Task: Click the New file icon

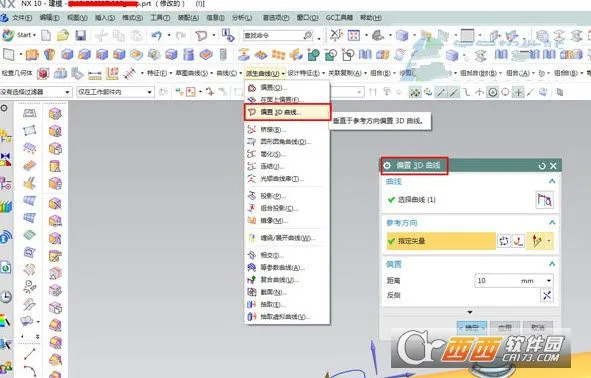Action: coord(46,35)
